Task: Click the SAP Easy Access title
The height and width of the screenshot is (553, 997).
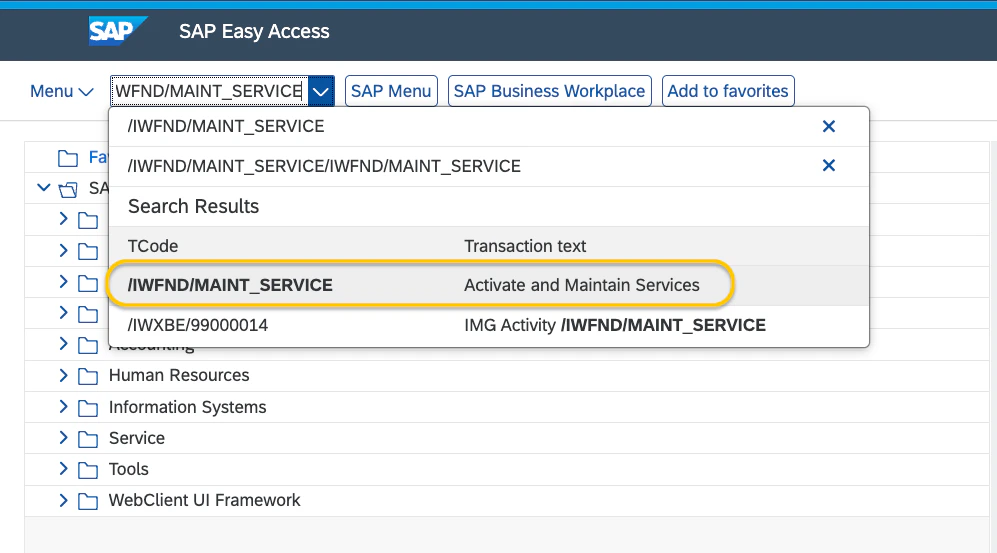Action: [x=254, y=31]
